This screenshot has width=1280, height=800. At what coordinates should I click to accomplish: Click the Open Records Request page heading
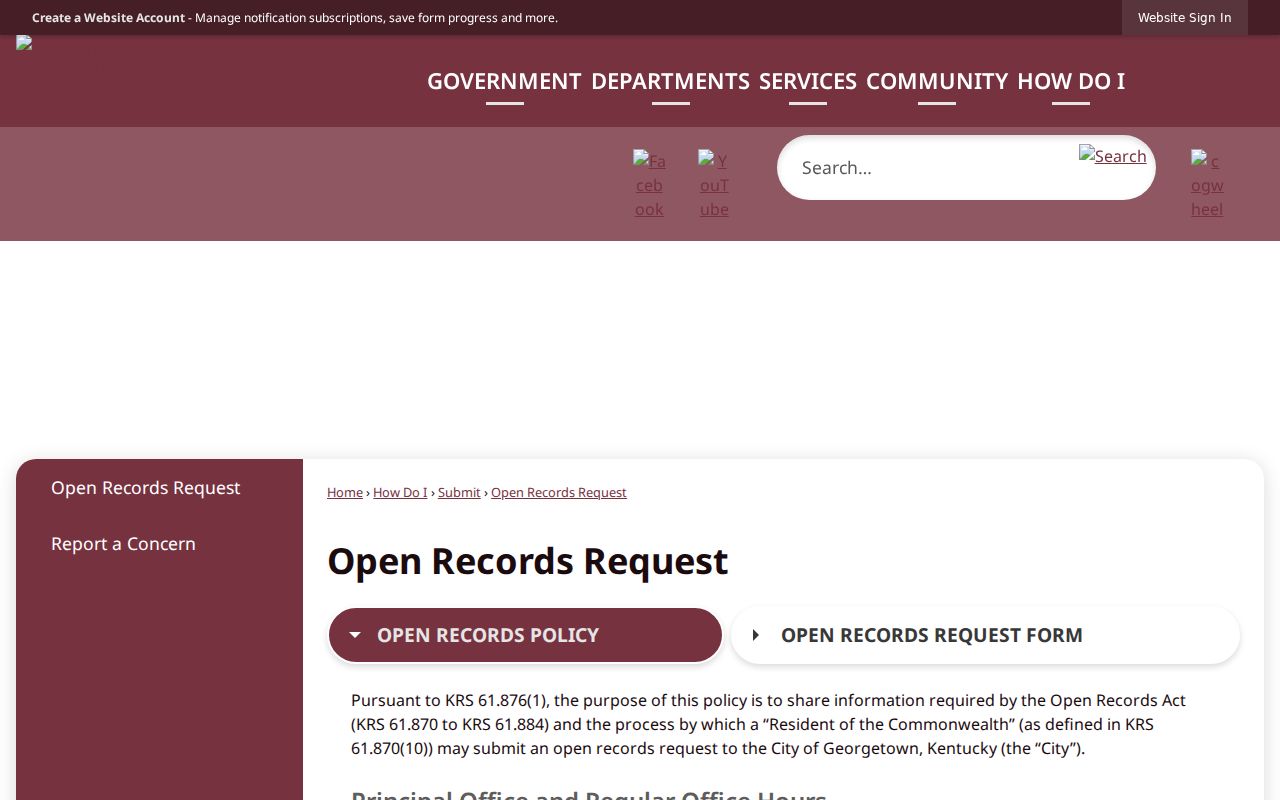(x=527, y=561)
